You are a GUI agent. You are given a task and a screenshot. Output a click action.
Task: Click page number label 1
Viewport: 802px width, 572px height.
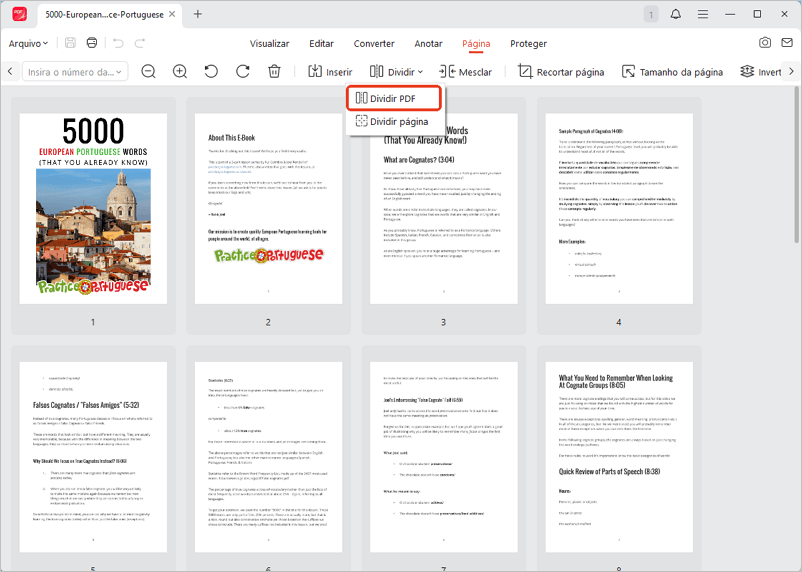click(x=93, y=322)
